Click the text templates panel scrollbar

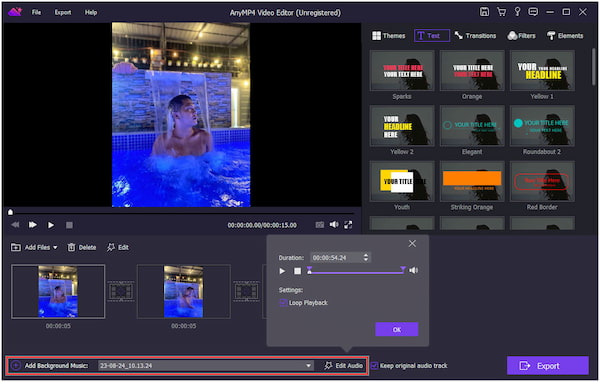coord(593,67)
